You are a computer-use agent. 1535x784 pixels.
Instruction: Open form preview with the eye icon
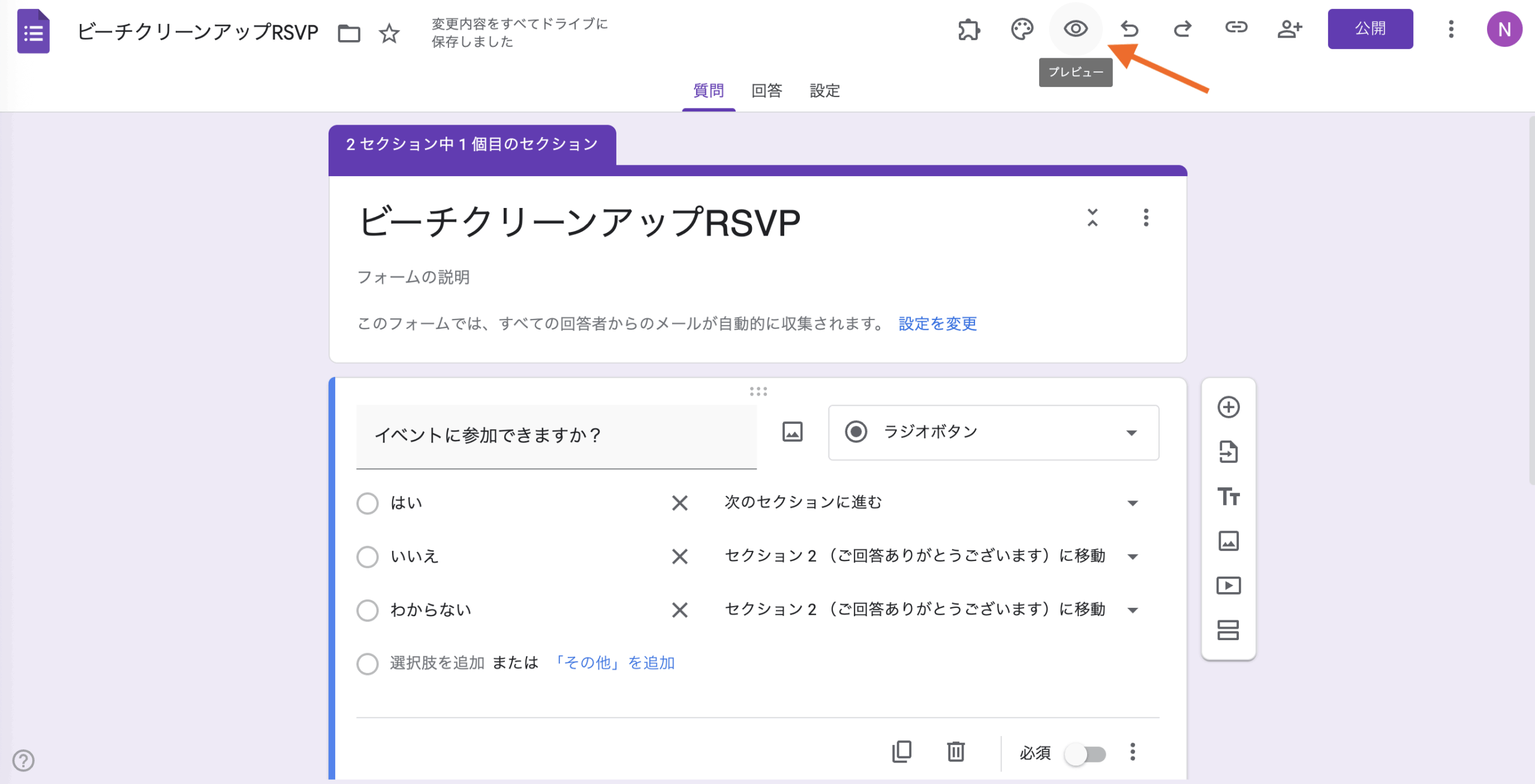[x=1076, y=29]
